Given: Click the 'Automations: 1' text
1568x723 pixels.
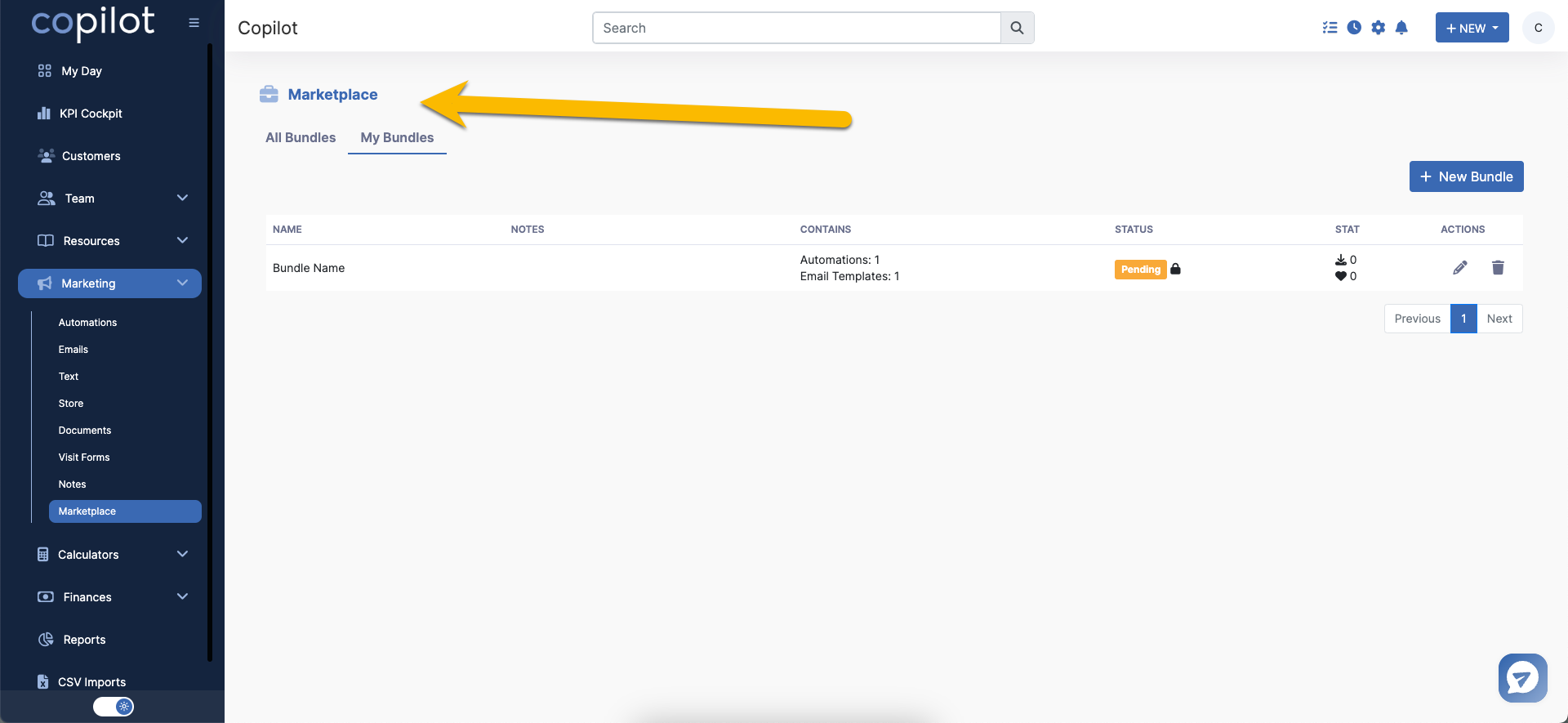Looking at the screenshot, I should [x=840, y=260].
